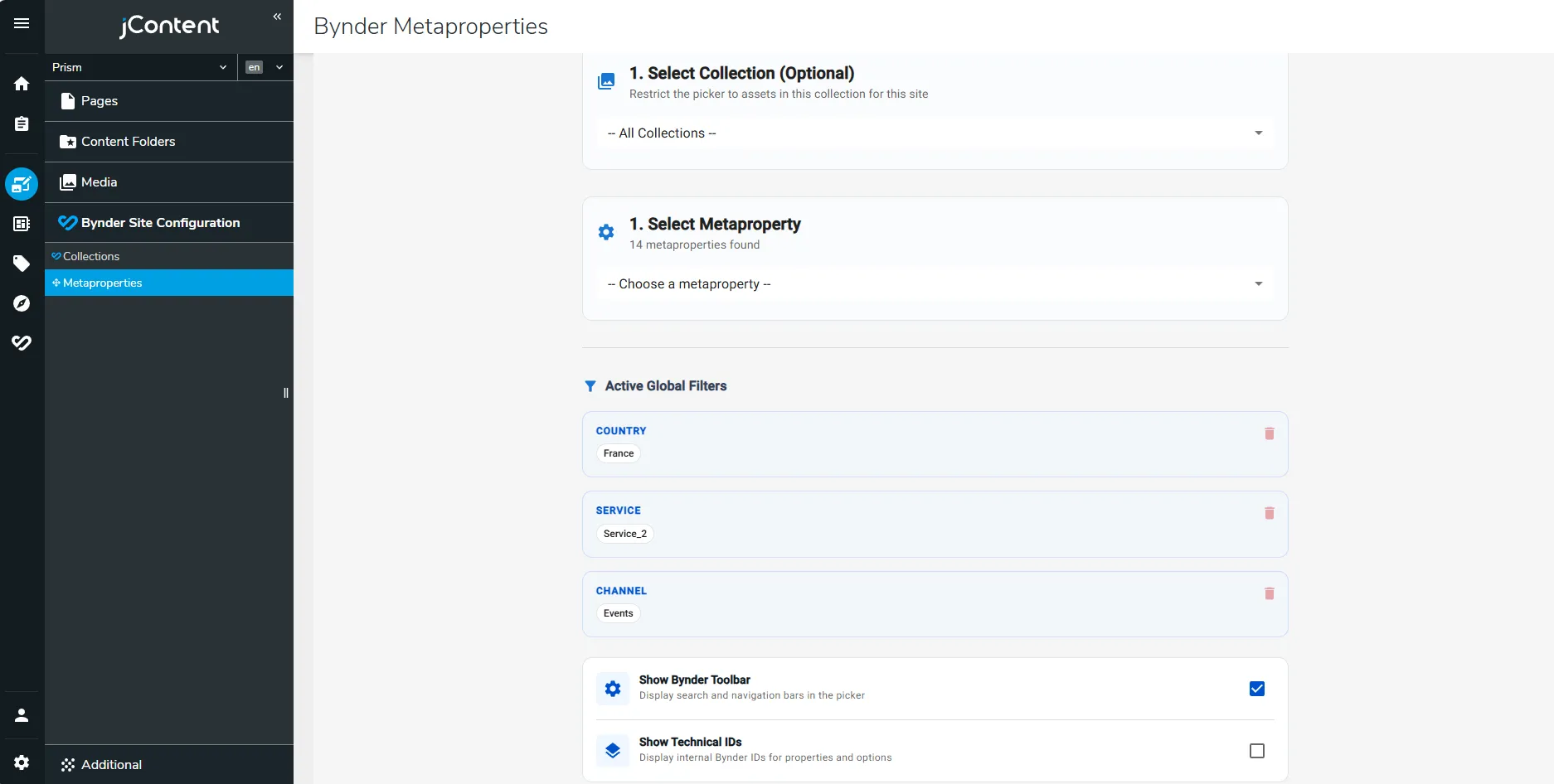Select the Collections tree item
Viewport: 1554px width, 784px height.
169,256
